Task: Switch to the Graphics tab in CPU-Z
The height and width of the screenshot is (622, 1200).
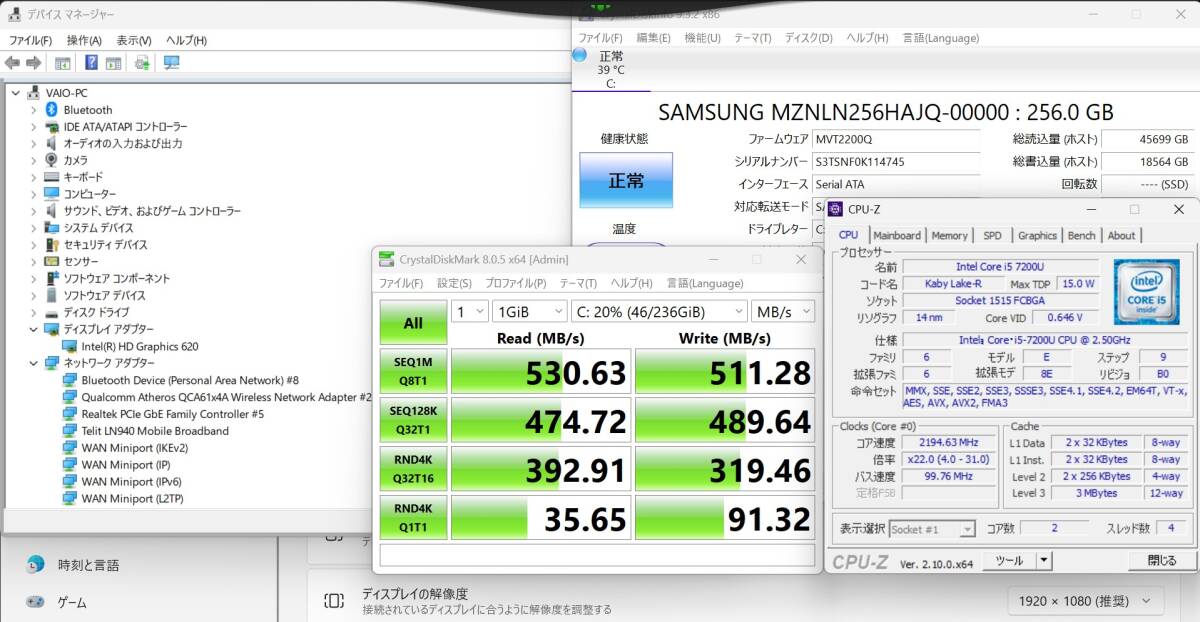Action: 1037,235
